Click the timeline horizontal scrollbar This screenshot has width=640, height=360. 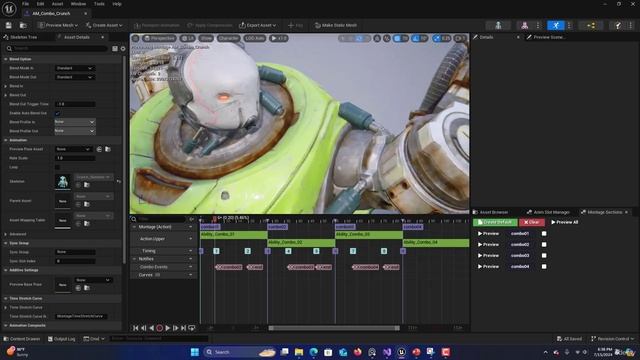pyautogui.click(x=334, y=328)
